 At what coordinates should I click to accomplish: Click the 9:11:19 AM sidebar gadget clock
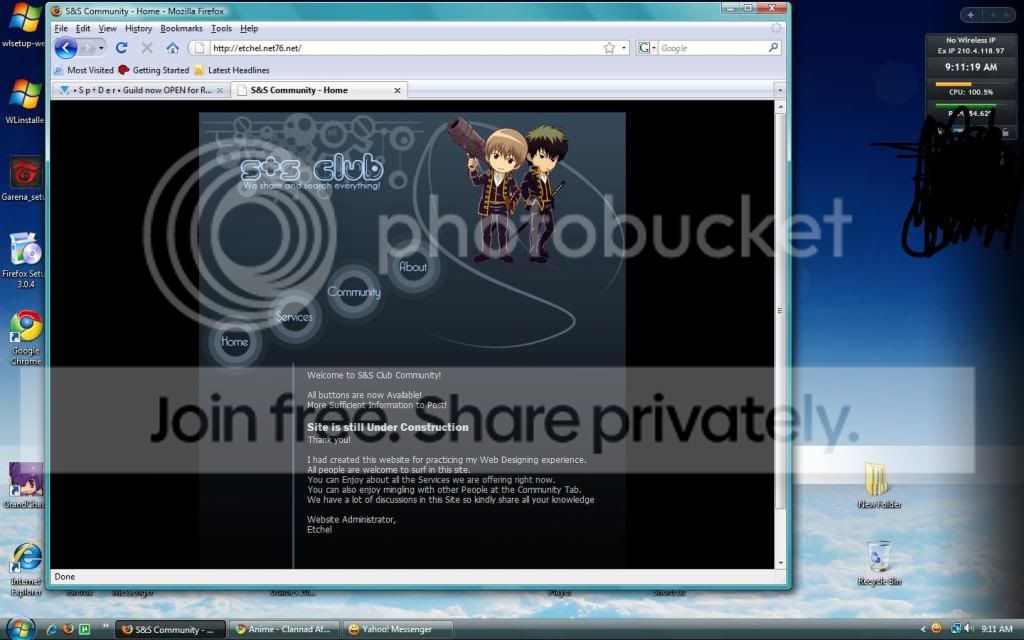coord(971,67)
